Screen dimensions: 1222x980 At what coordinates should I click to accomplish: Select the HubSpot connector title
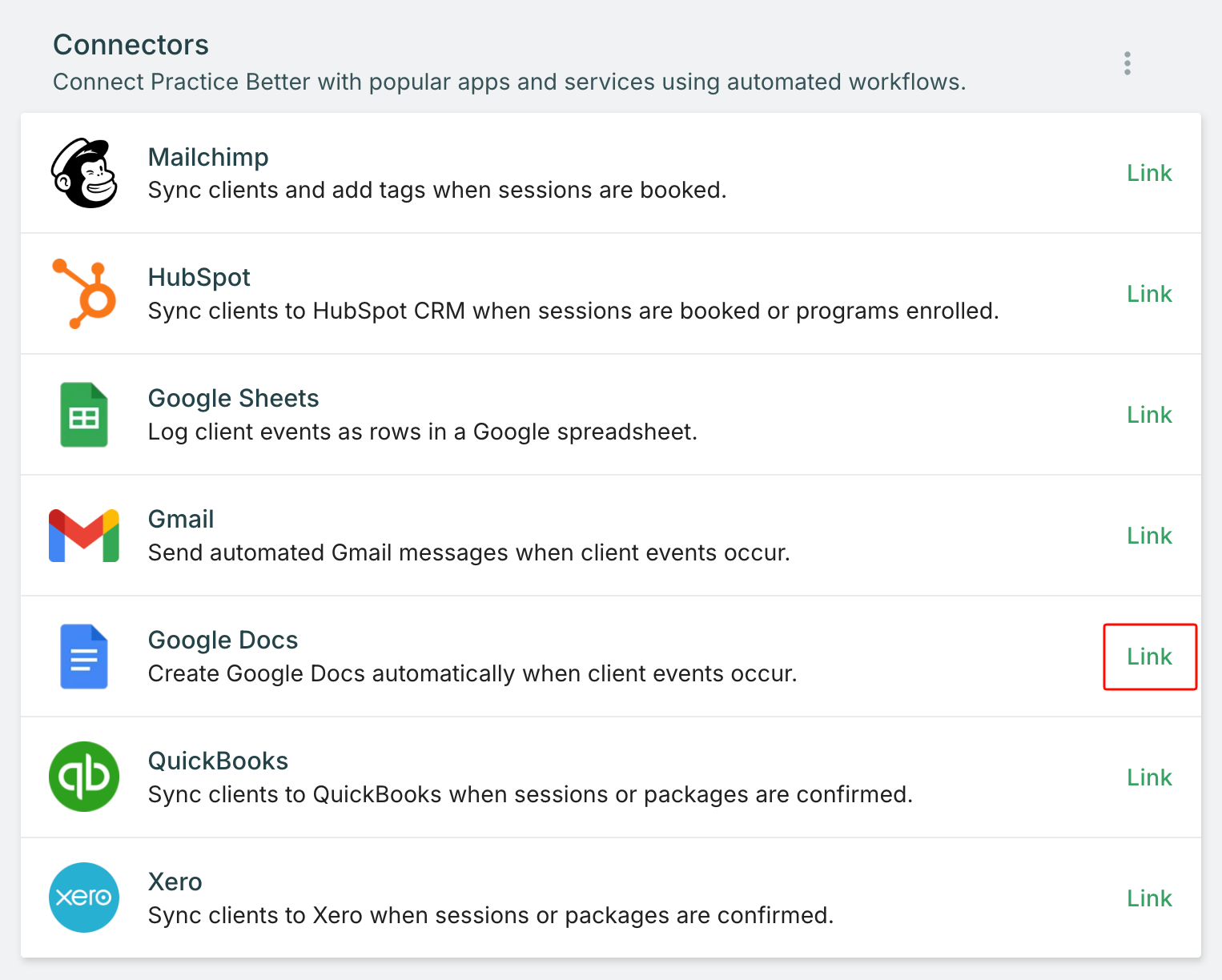[199, 277]
